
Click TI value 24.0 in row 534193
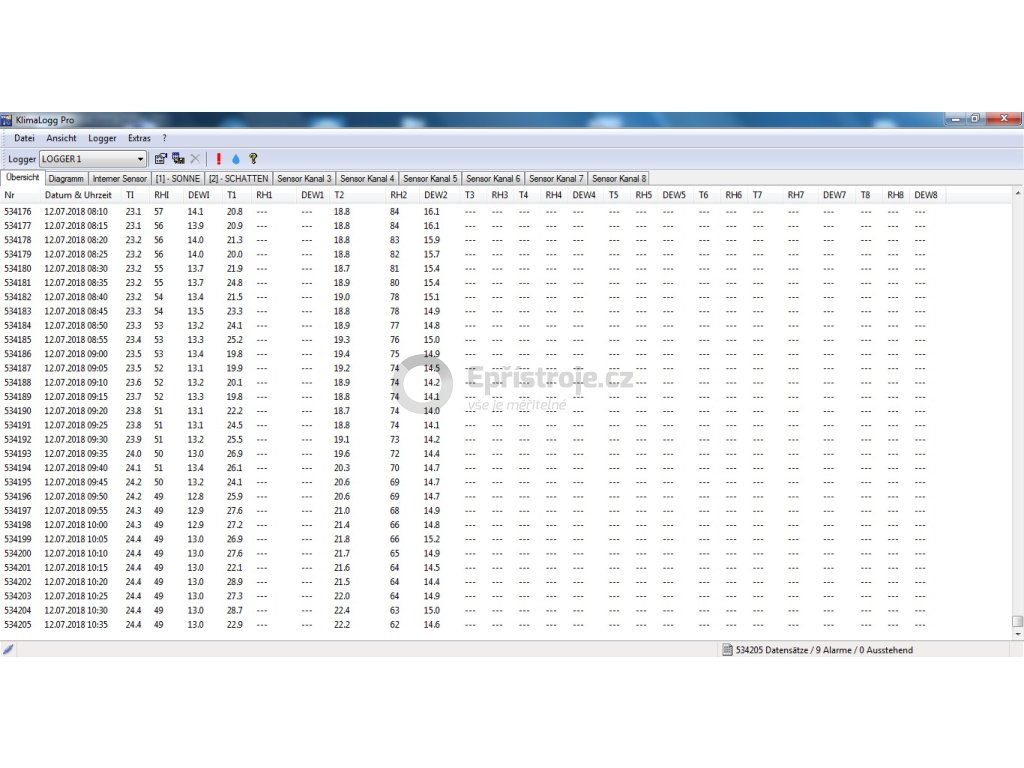pos(133,454)
